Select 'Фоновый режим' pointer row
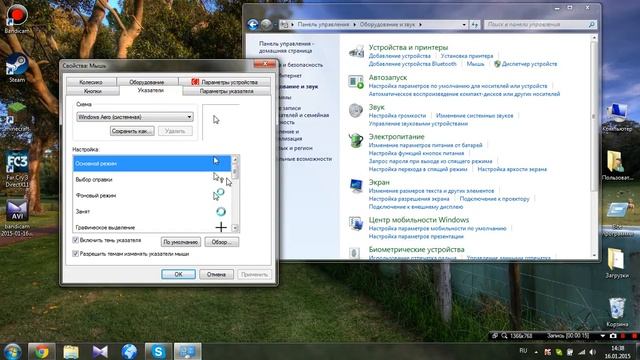Screen dimensions: 640x360 tap(152, 196)
